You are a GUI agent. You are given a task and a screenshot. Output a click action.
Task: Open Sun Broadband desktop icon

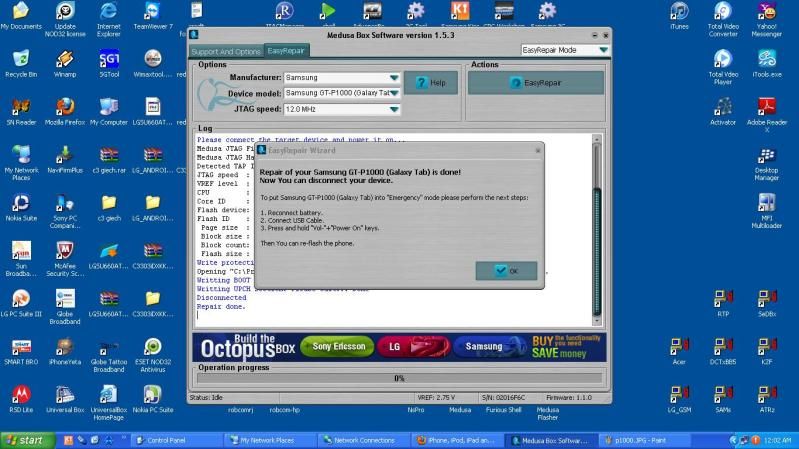tap(21, 259)
